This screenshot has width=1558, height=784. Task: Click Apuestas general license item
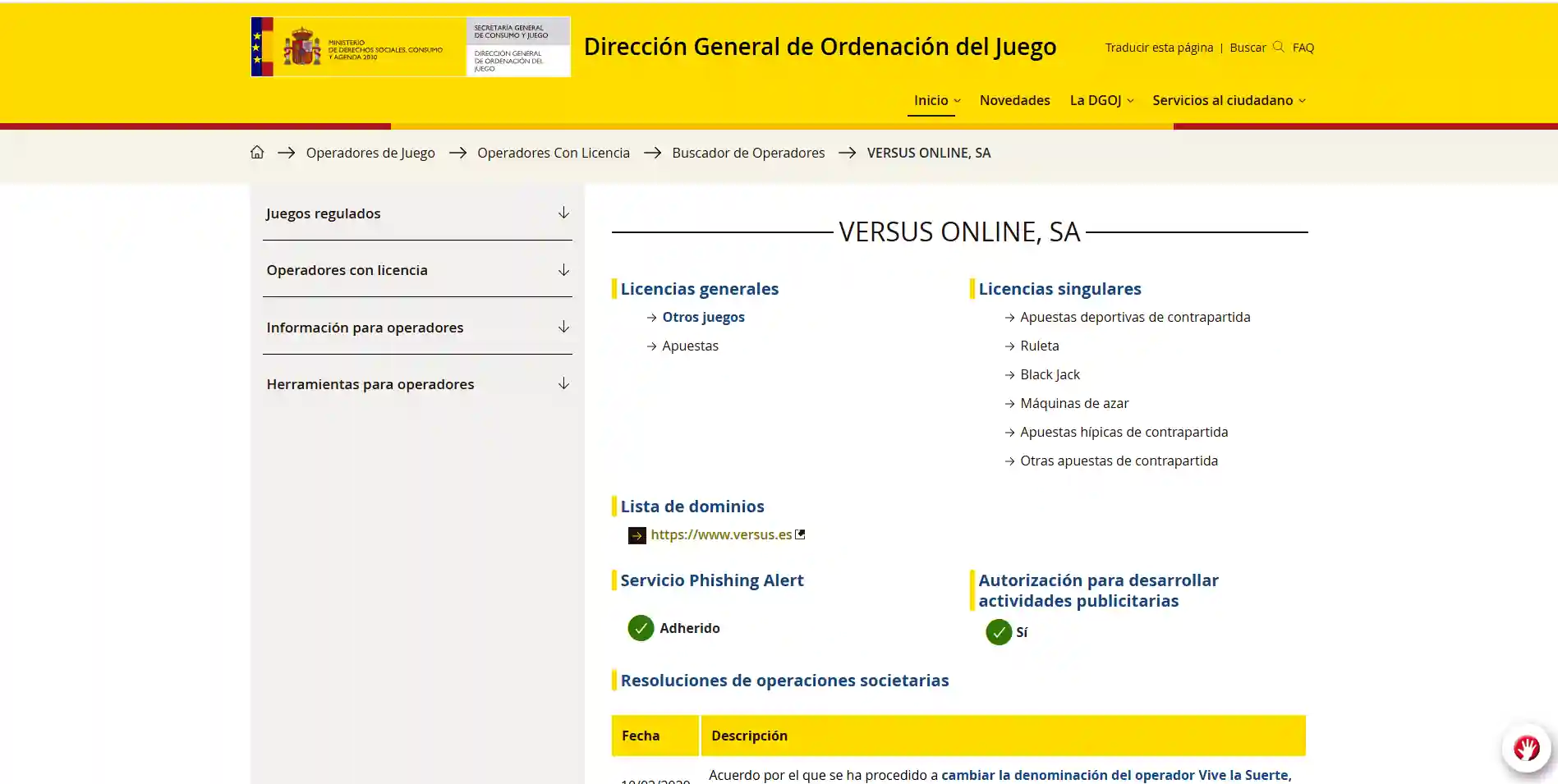(690, 346)
